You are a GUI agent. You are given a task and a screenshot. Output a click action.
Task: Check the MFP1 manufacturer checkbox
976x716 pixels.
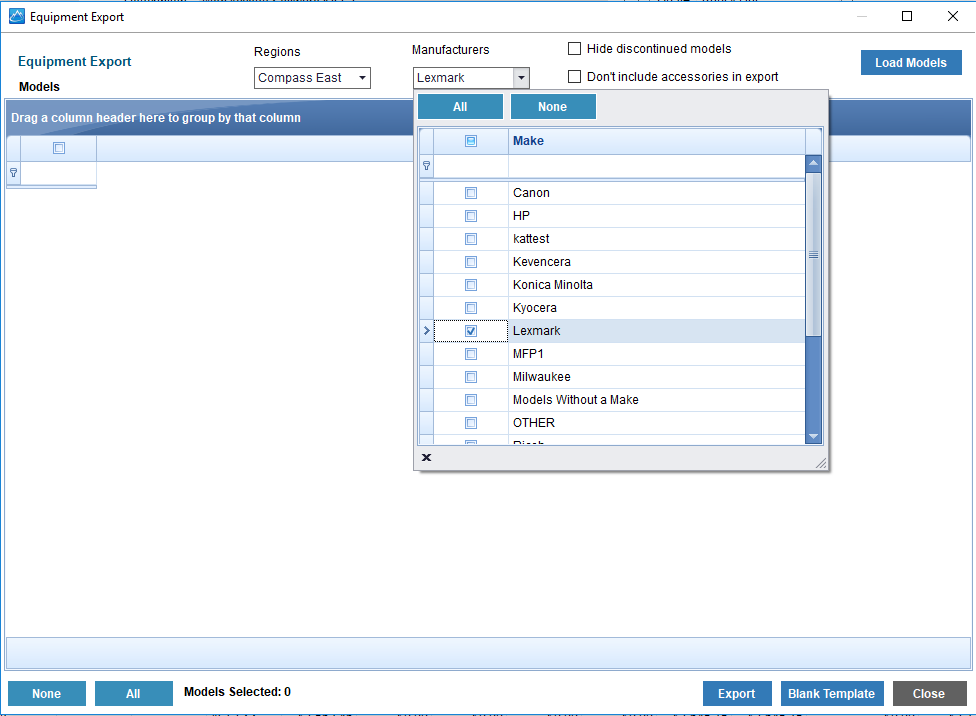point(471,354)
